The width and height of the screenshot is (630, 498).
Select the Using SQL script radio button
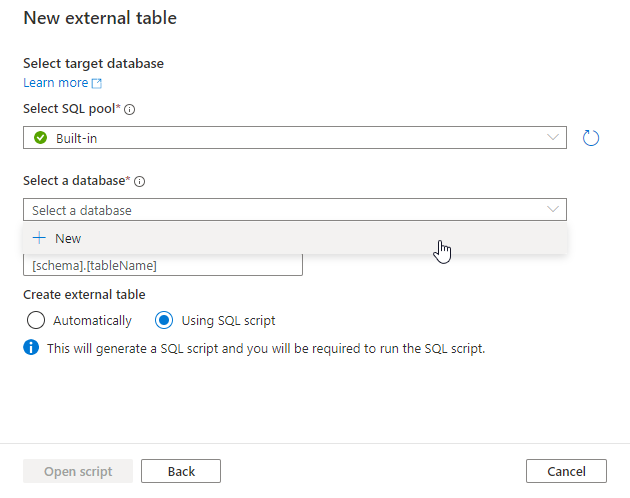coord(164,320)
